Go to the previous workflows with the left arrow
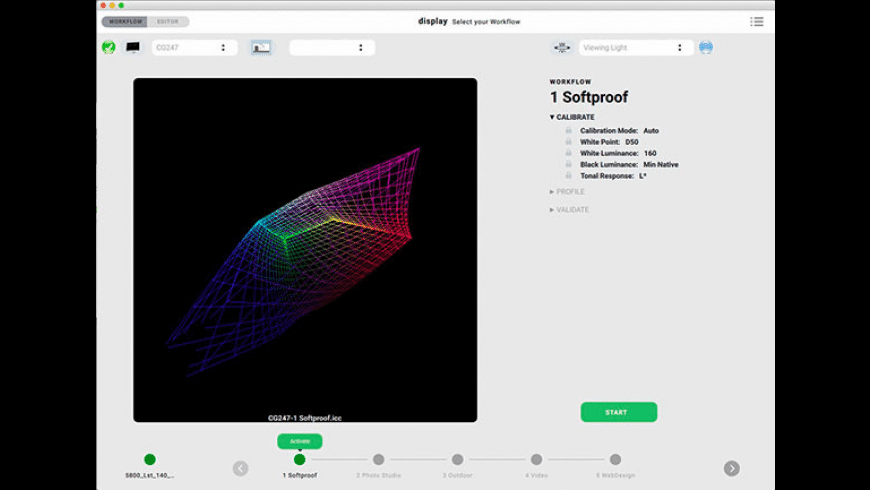 click(x=240, y=468)
